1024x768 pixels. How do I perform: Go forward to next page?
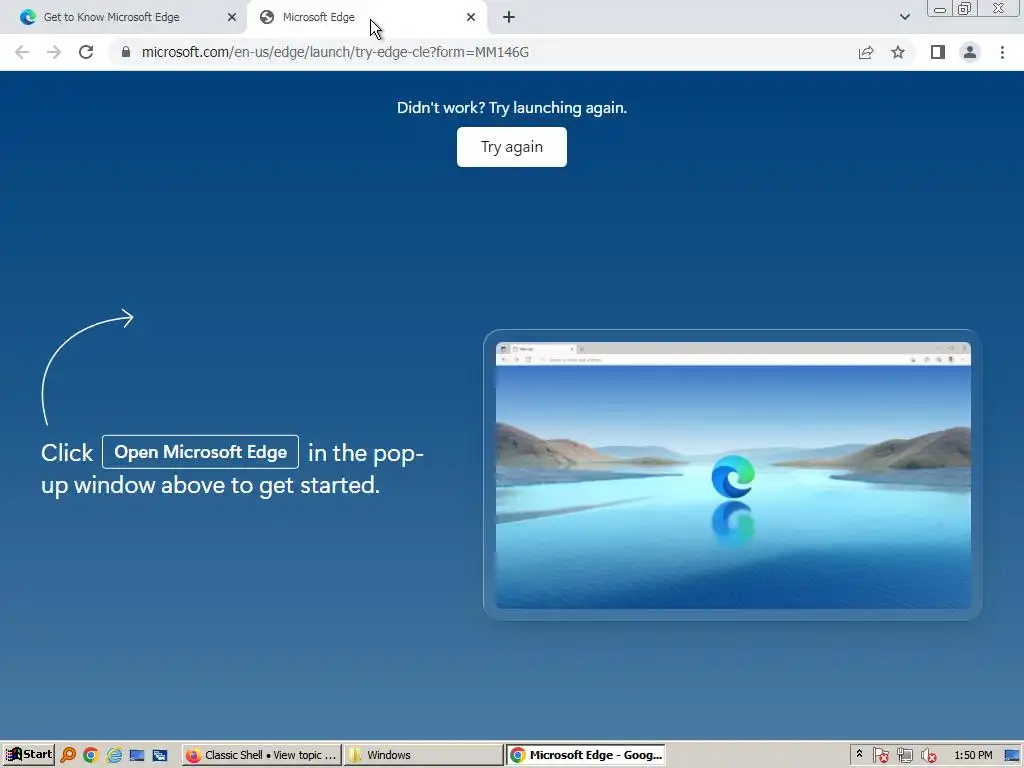coord(54,52)
